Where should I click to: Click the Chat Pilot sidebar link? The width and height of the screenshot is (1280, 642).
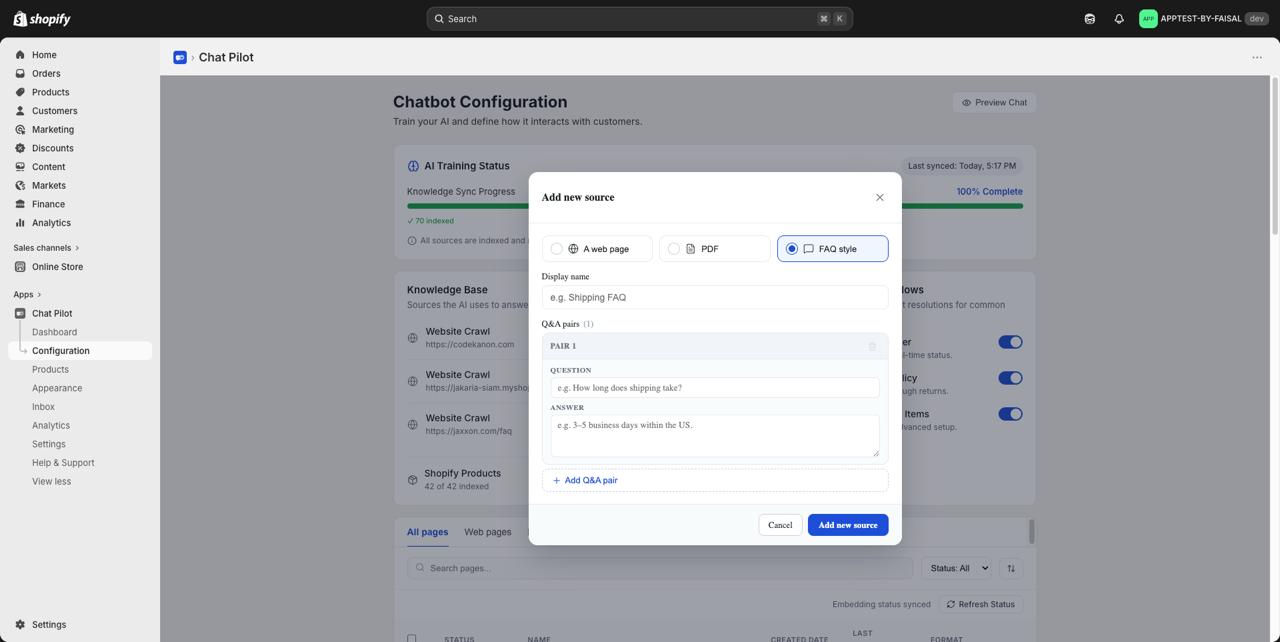[52, 314]
